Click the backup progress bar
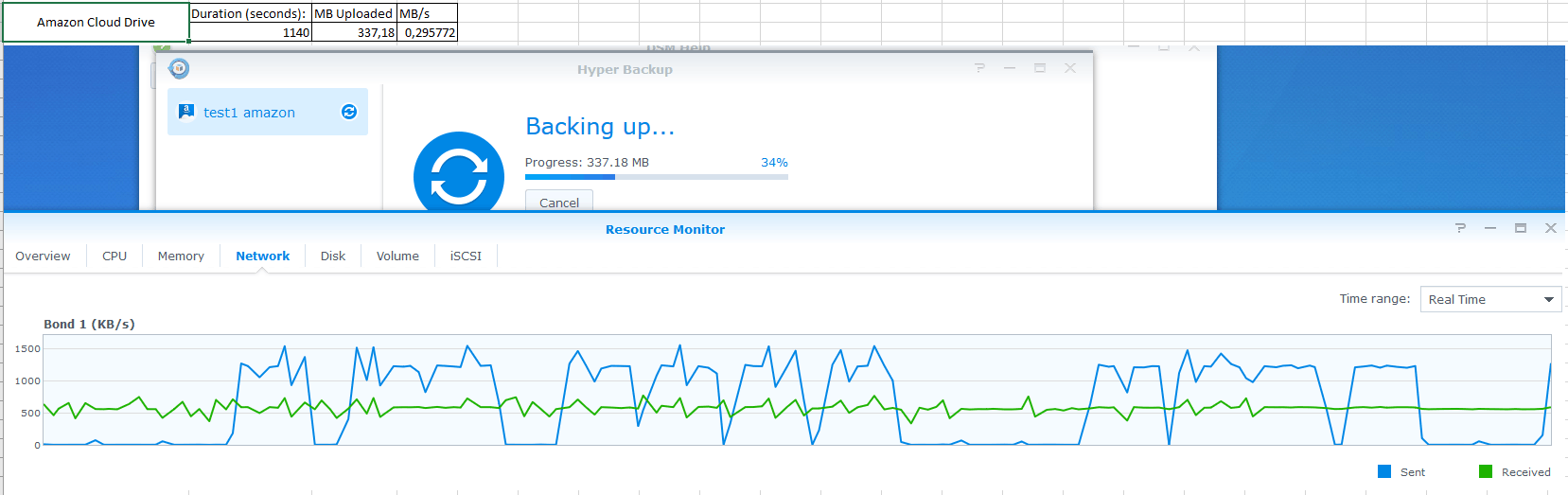1568x495 pixels. click(x=656, y=177)
